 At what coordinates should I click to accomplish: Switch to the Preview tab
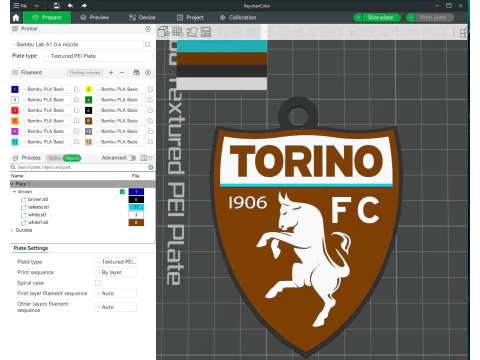coord(95,18)
